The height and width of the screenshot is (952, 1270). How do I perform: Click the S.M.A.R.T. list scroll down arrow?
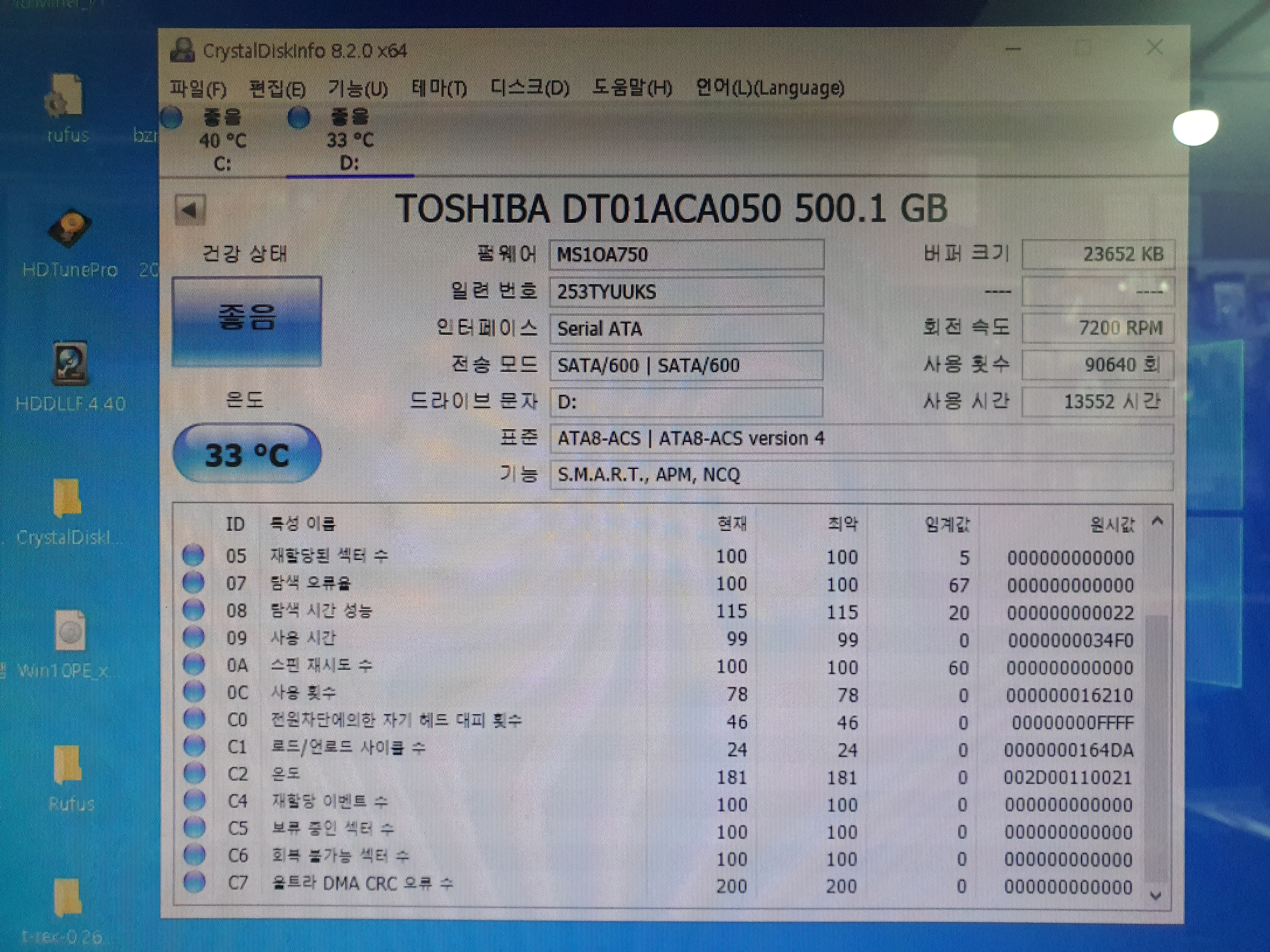pos(1156,896)
